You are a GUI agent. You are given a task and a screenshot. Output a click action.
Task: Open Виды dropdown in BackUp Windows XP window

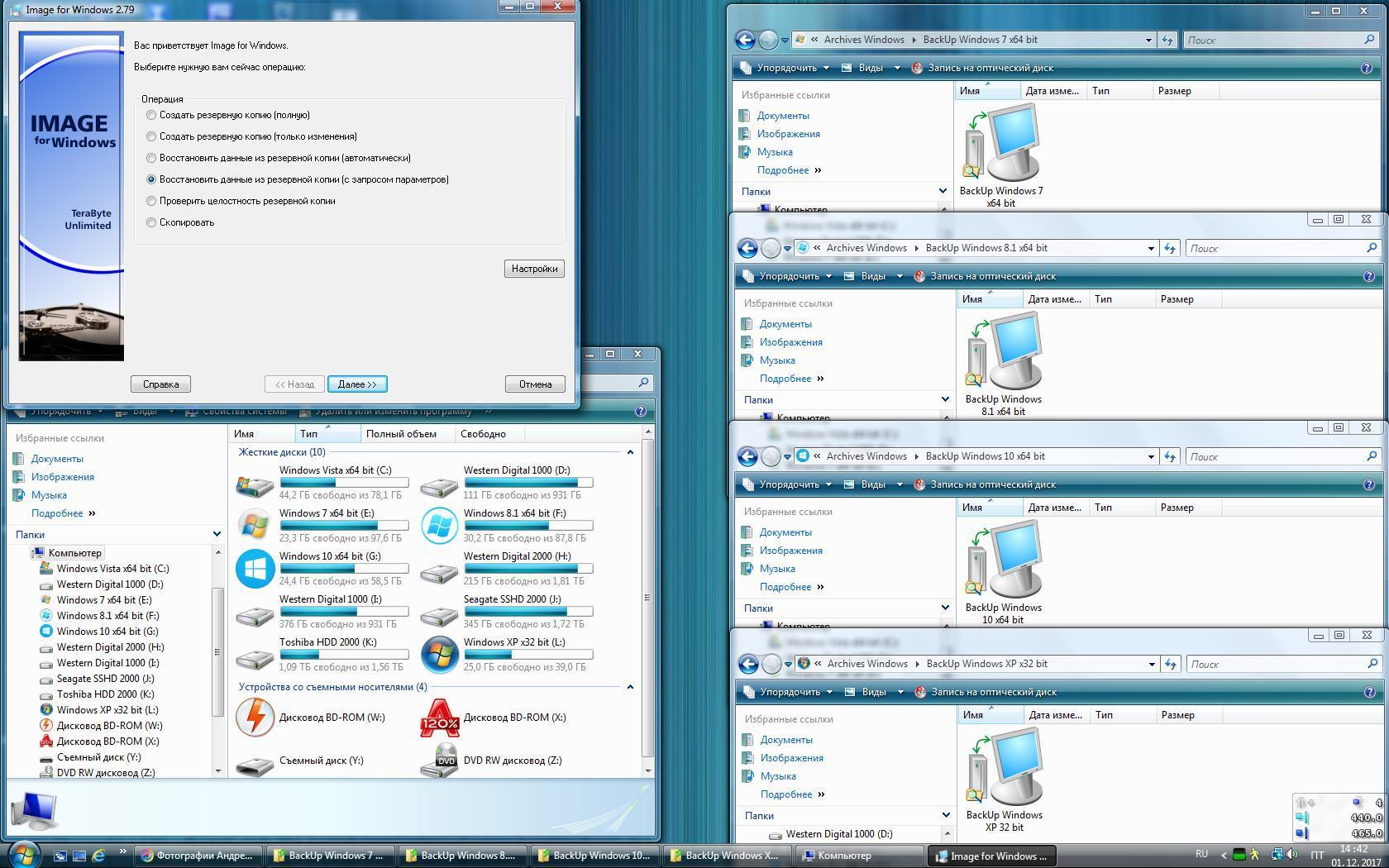tap(873, 692)
